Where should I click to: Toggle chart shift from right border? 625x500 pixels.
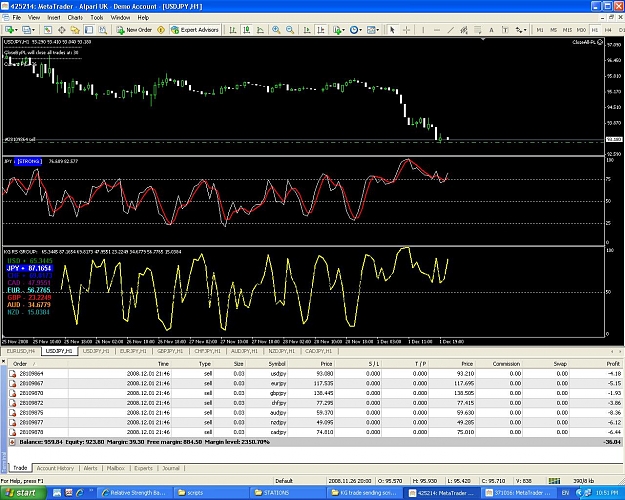320,30
